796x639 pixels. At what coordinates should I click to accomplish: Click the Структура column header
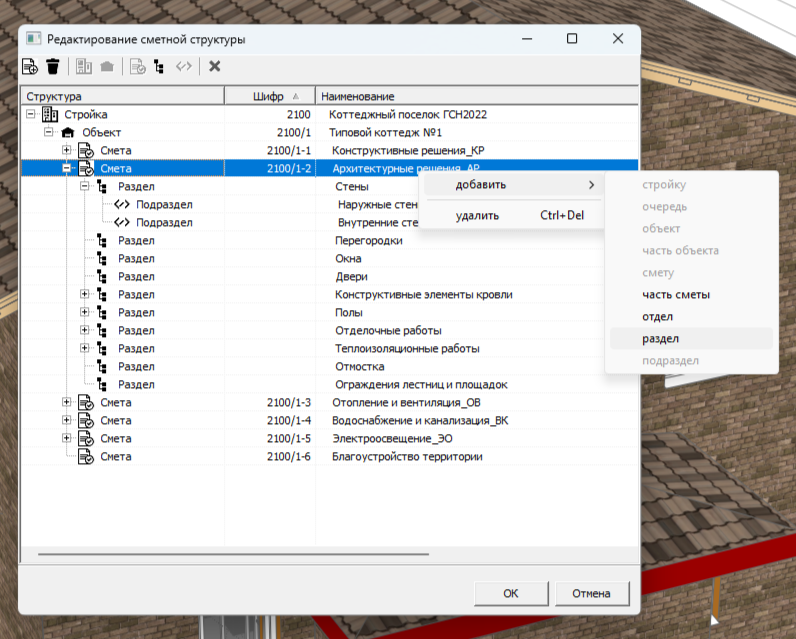(122, 96)
